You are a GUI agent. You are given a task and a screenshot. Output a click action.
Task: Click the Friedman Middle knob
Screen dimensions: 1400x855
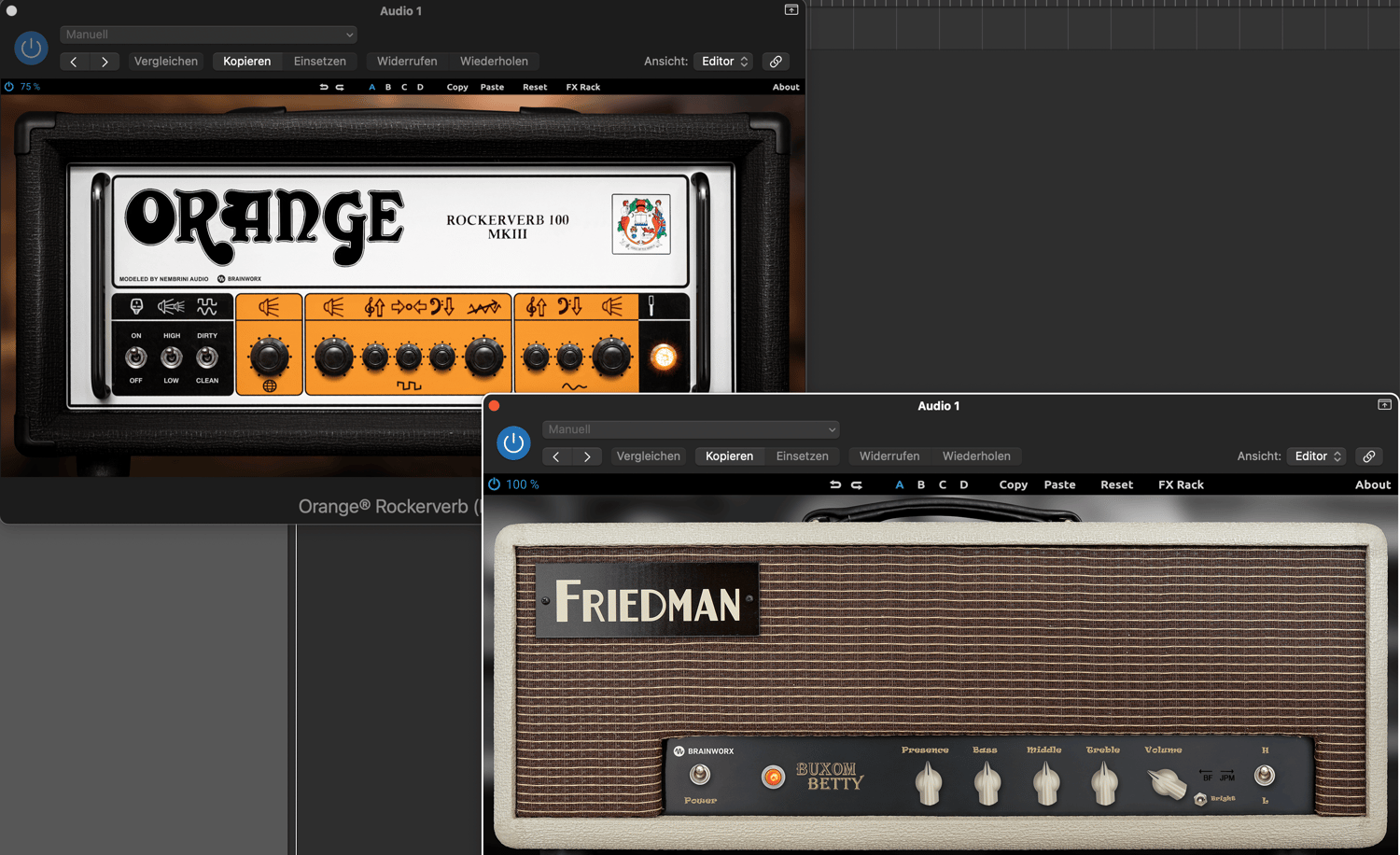click(1046, 782)
